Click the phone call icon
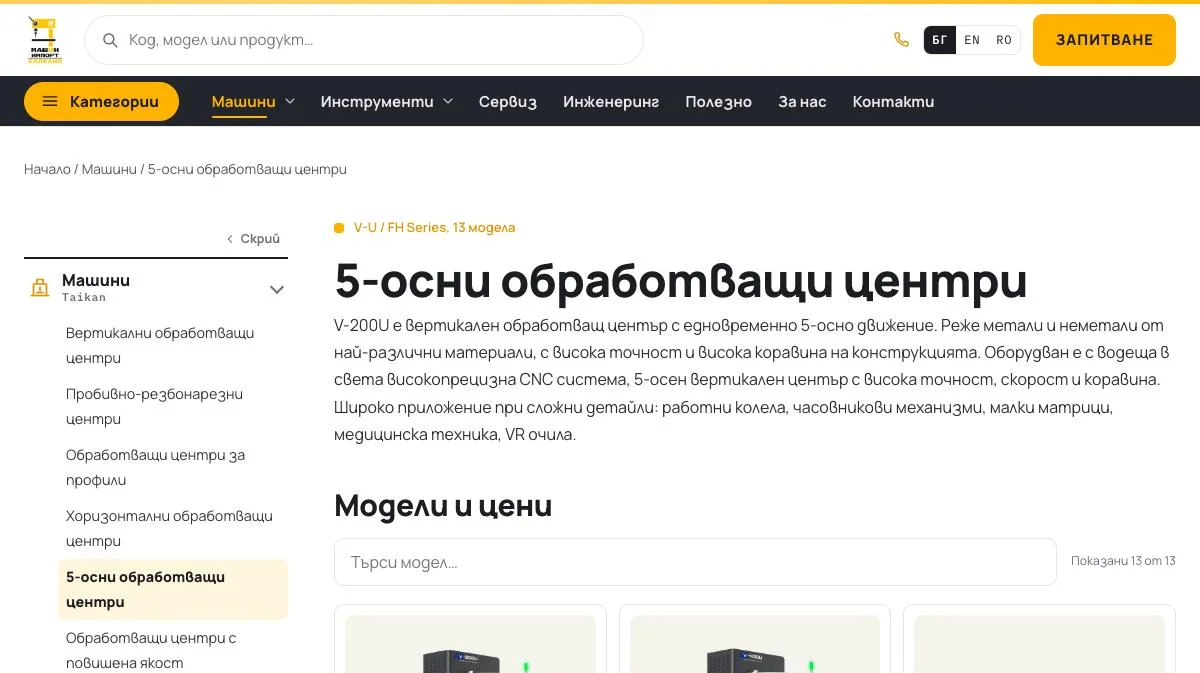The image size is (1200, 673). (901, 40)
